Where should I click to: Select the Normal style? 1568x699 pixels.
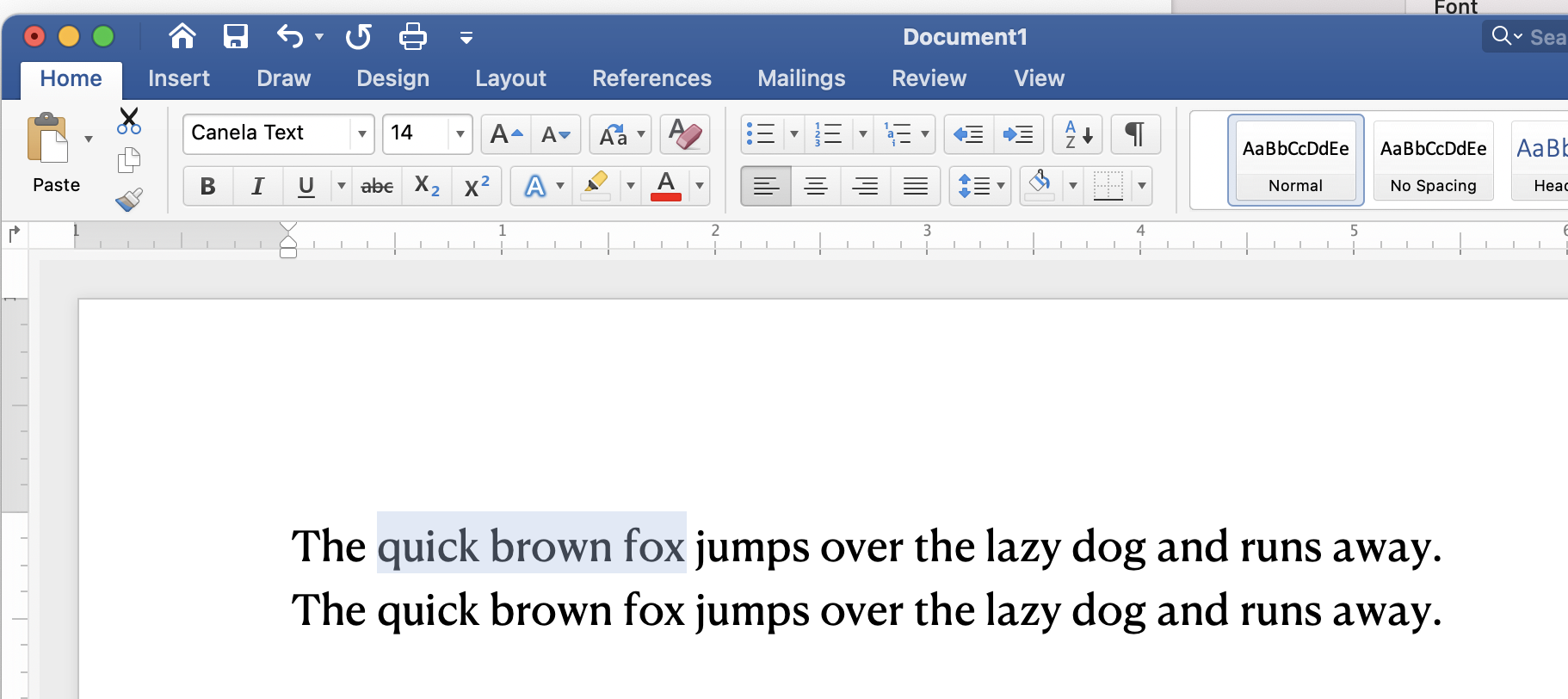[1296, 160]
